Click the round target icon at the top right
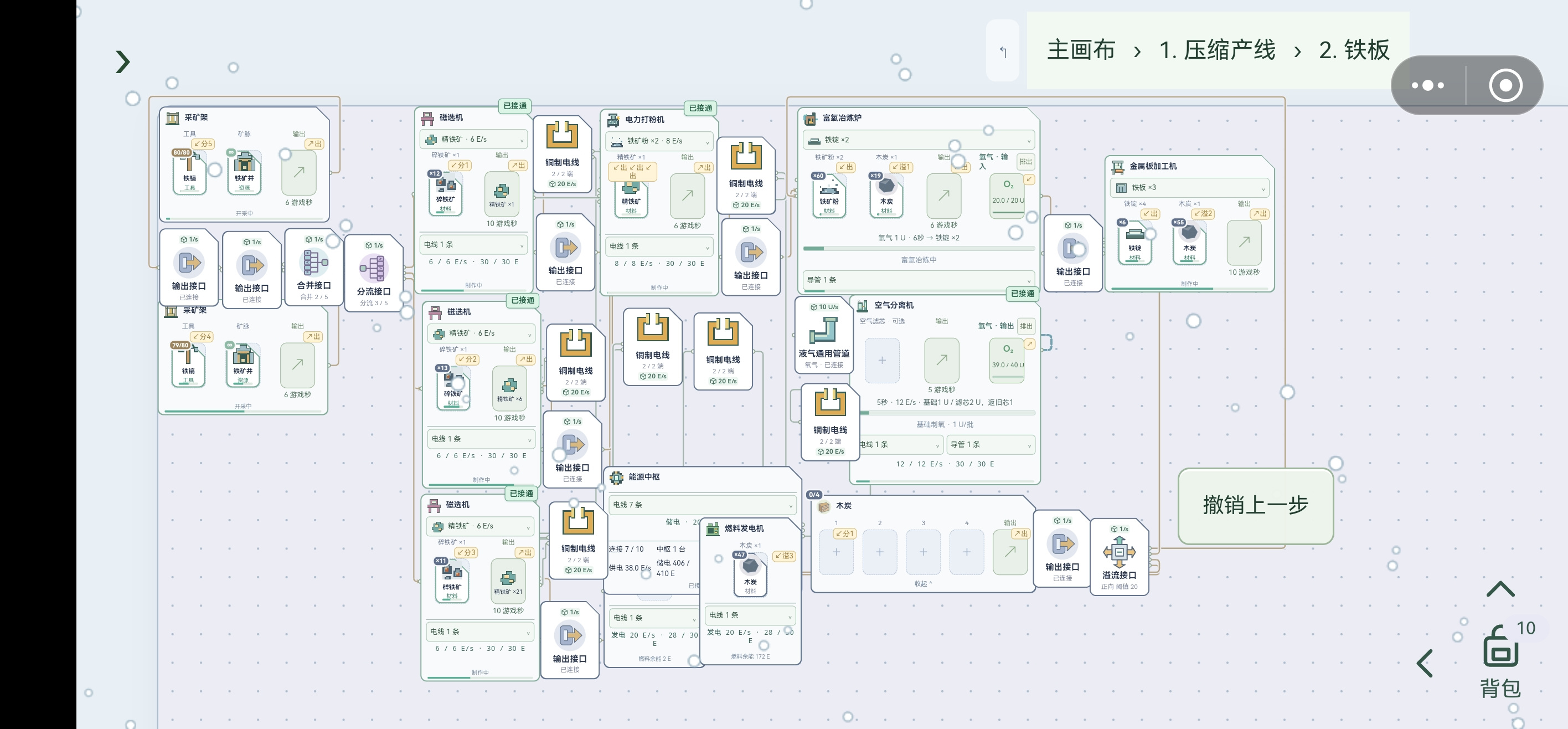The height and width of the screenshot is (729, 1568). (1505, 85)
